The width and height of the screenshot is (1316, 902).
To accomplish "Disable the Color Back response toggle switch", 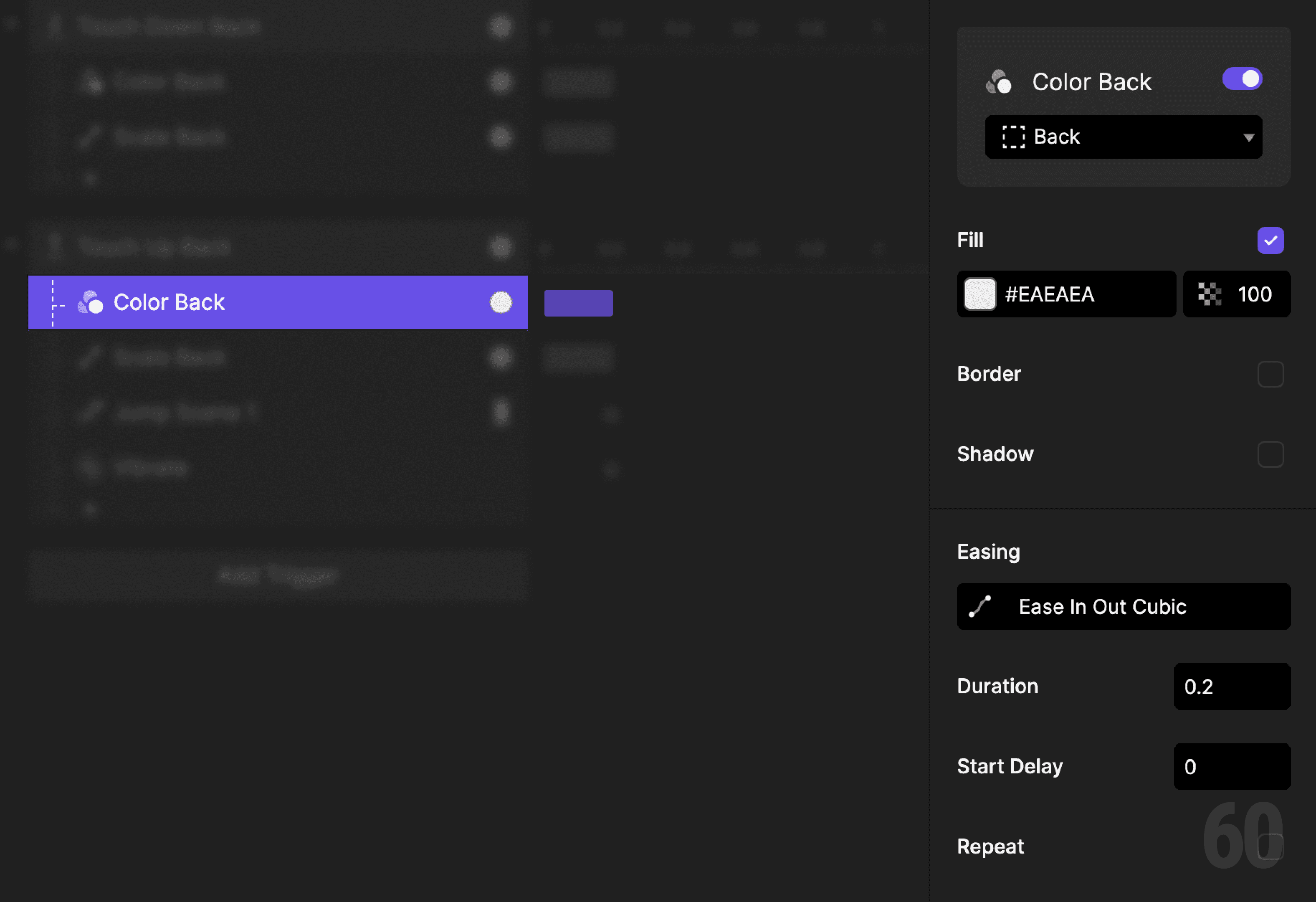I will tap(1243, 79).
